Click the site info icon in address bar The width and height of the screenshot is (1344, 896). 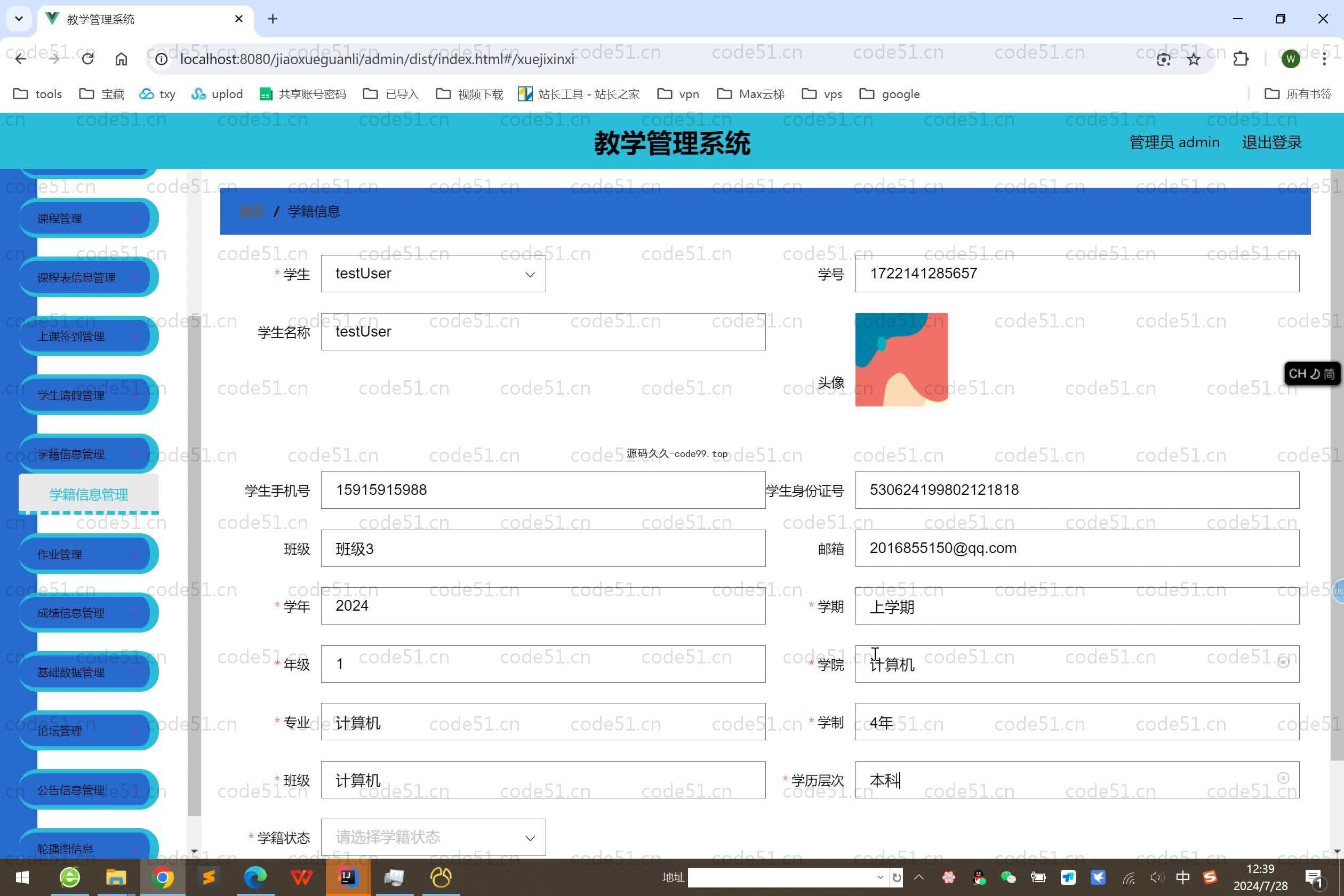pyautogui.click(x=162, y=59)
